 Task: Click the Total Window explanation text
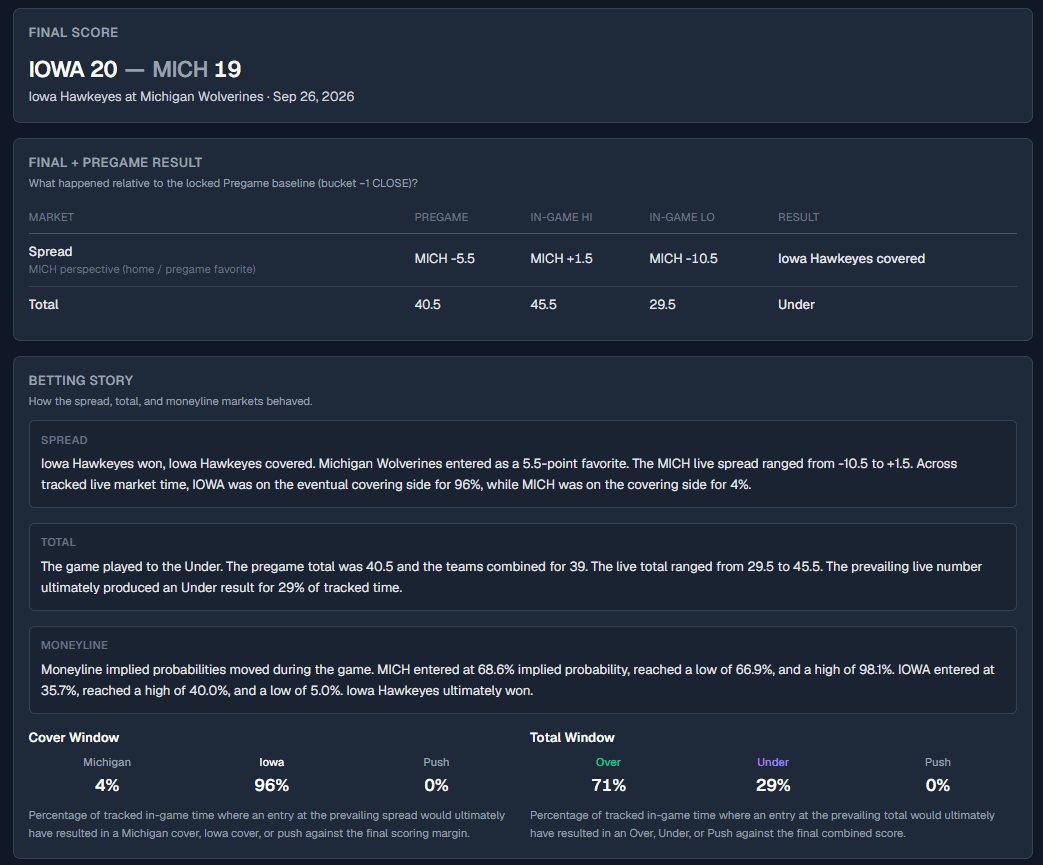762,824
